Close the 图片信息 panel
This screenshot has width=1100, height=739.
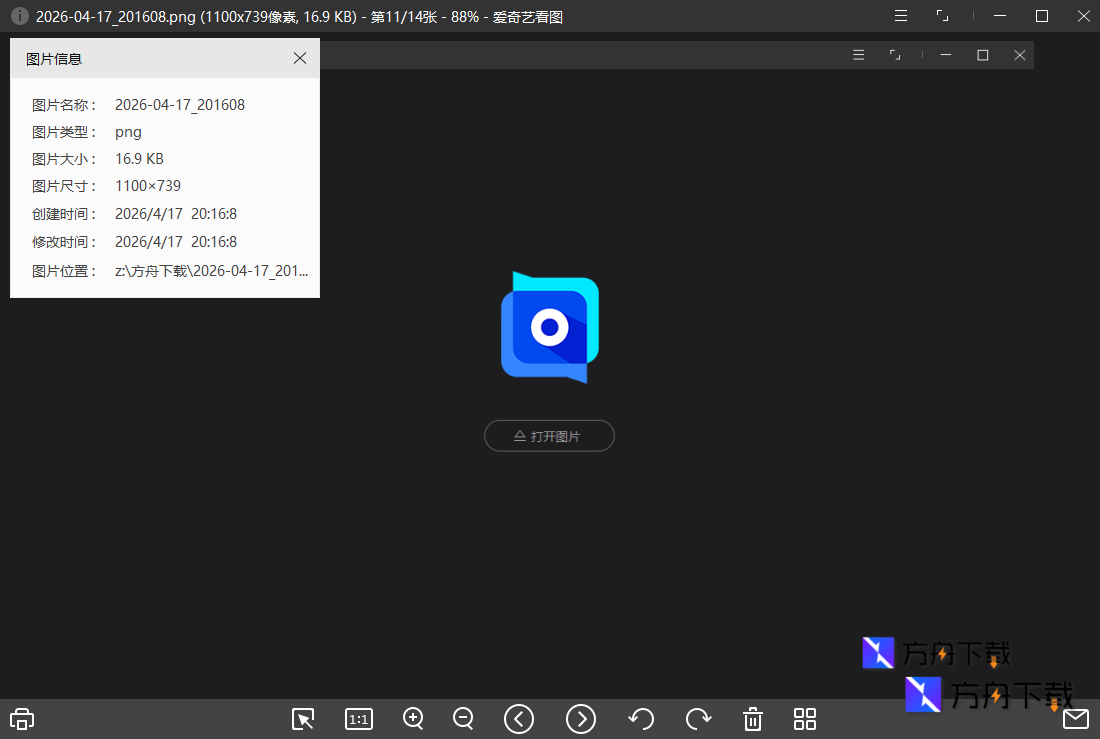tap(300, 58)
